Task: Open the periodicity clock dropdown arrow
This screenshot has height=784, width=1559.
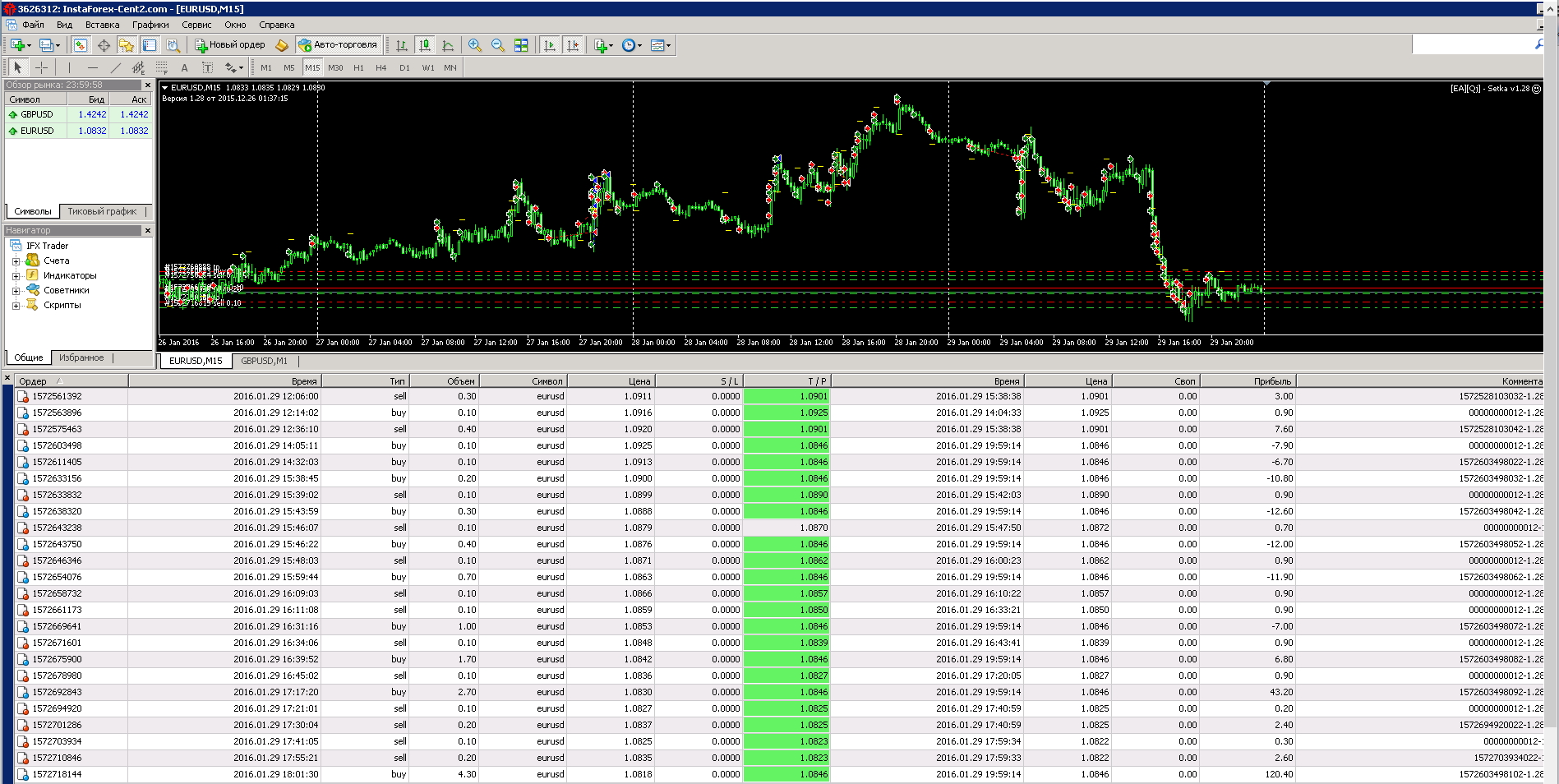Action: tap(639, 46)
